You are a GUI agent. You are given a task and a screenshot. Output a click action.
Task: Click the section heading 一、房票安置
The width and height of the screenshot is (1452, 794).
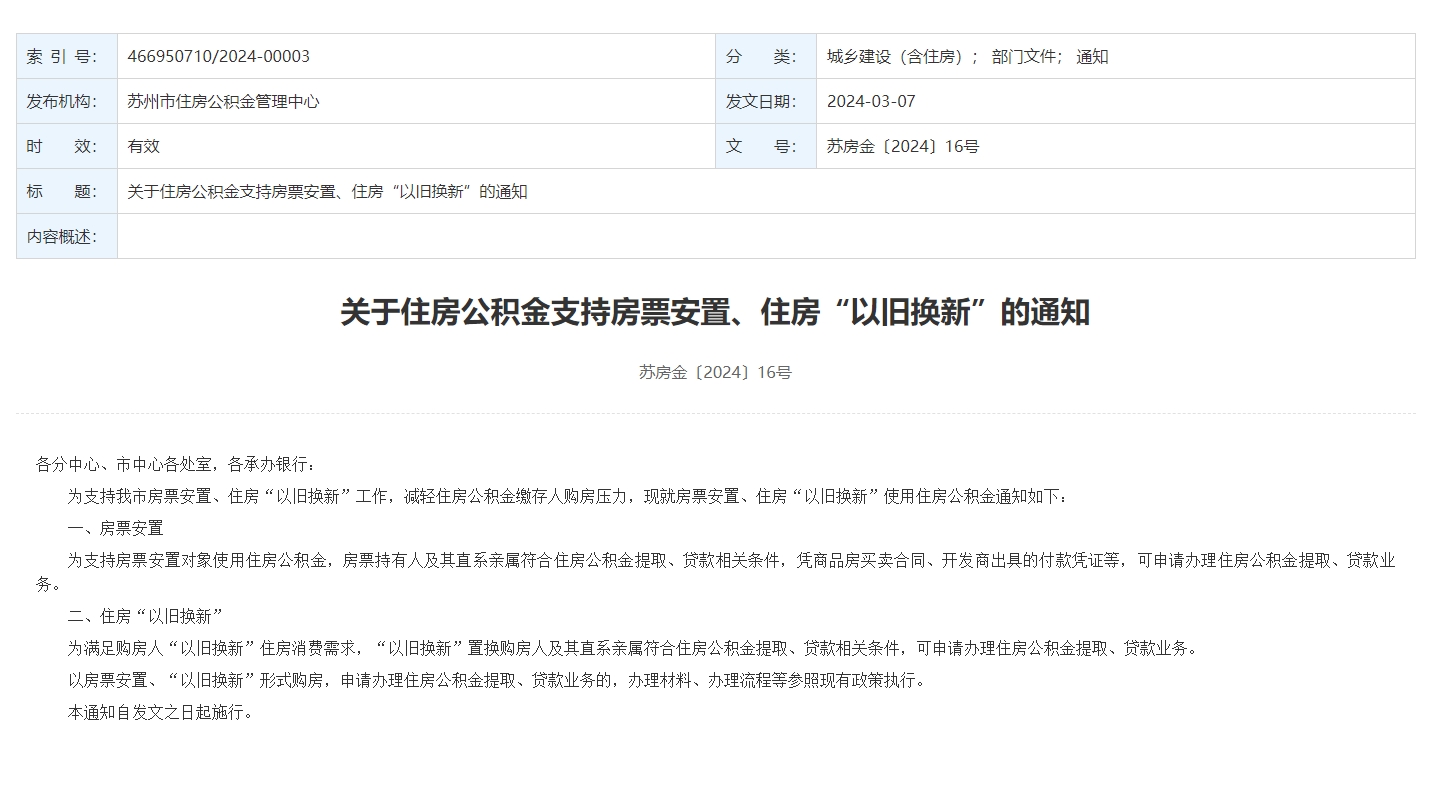[115, 528]
